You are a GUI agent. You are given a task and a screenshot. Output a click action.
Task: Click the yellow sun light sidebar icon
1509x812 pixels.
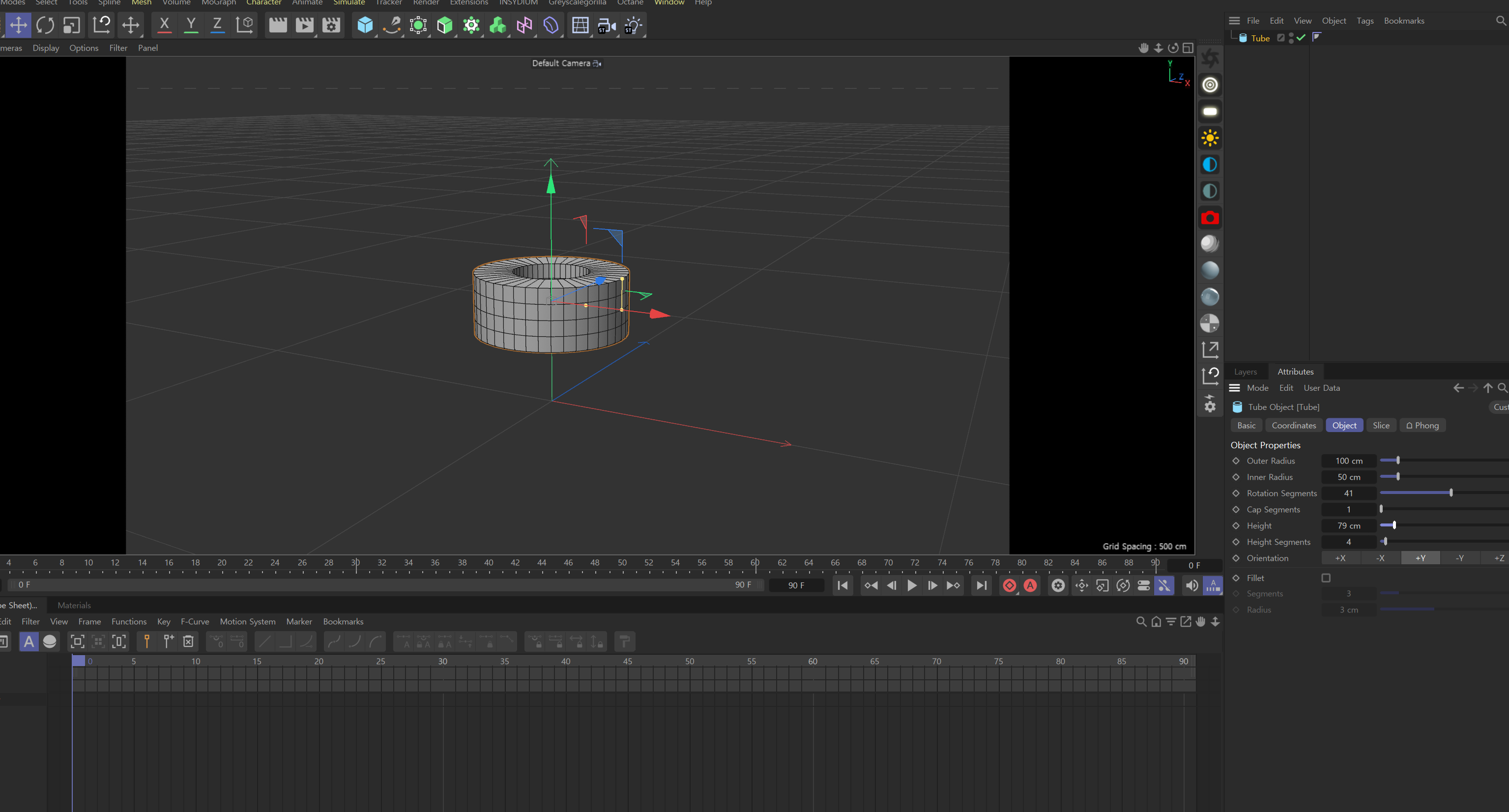click(x=1210, y=138)
